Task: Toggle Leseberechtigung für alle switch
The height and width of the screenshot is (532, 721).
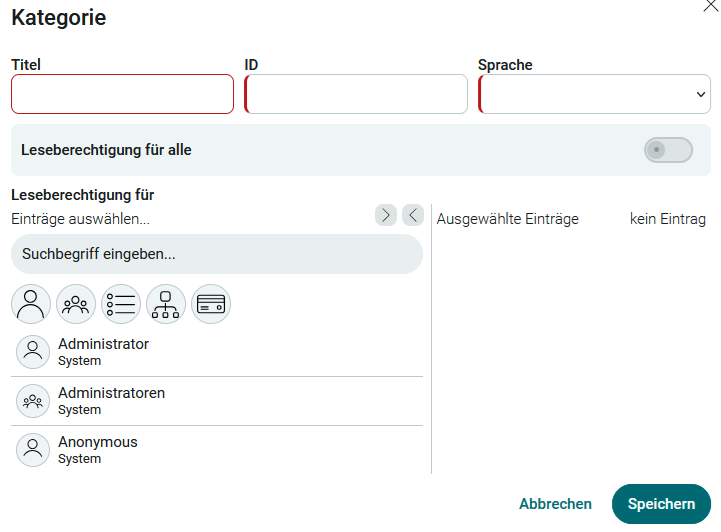Action: click(x=668, y=150)
